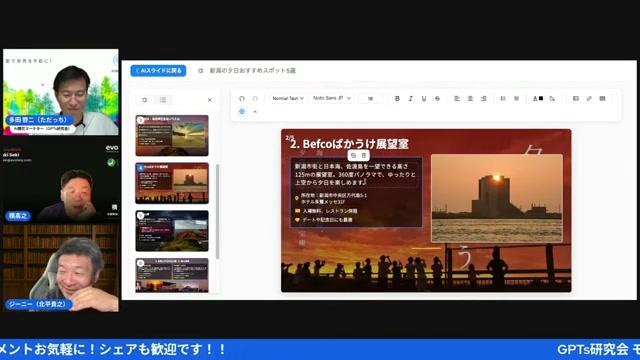Close the slide thumbnail panel
Screen dimensions: 640x360
click(210, 100)
